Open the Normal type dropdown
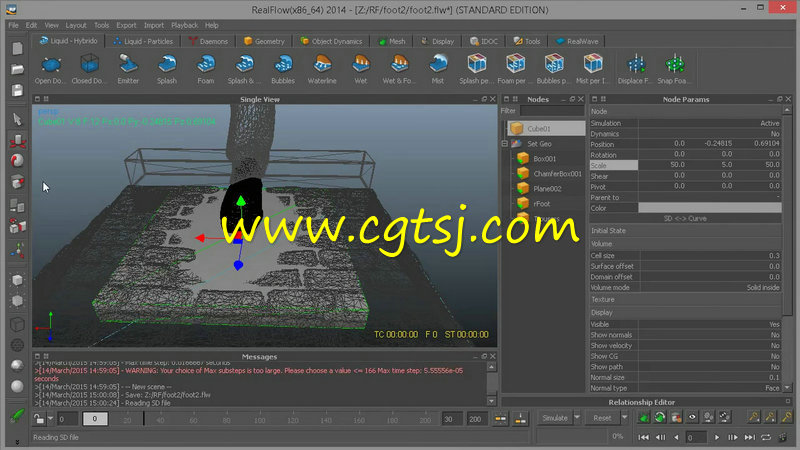This screenshot has width=800, height=450. pyautogui.click(x=710, y=388)
